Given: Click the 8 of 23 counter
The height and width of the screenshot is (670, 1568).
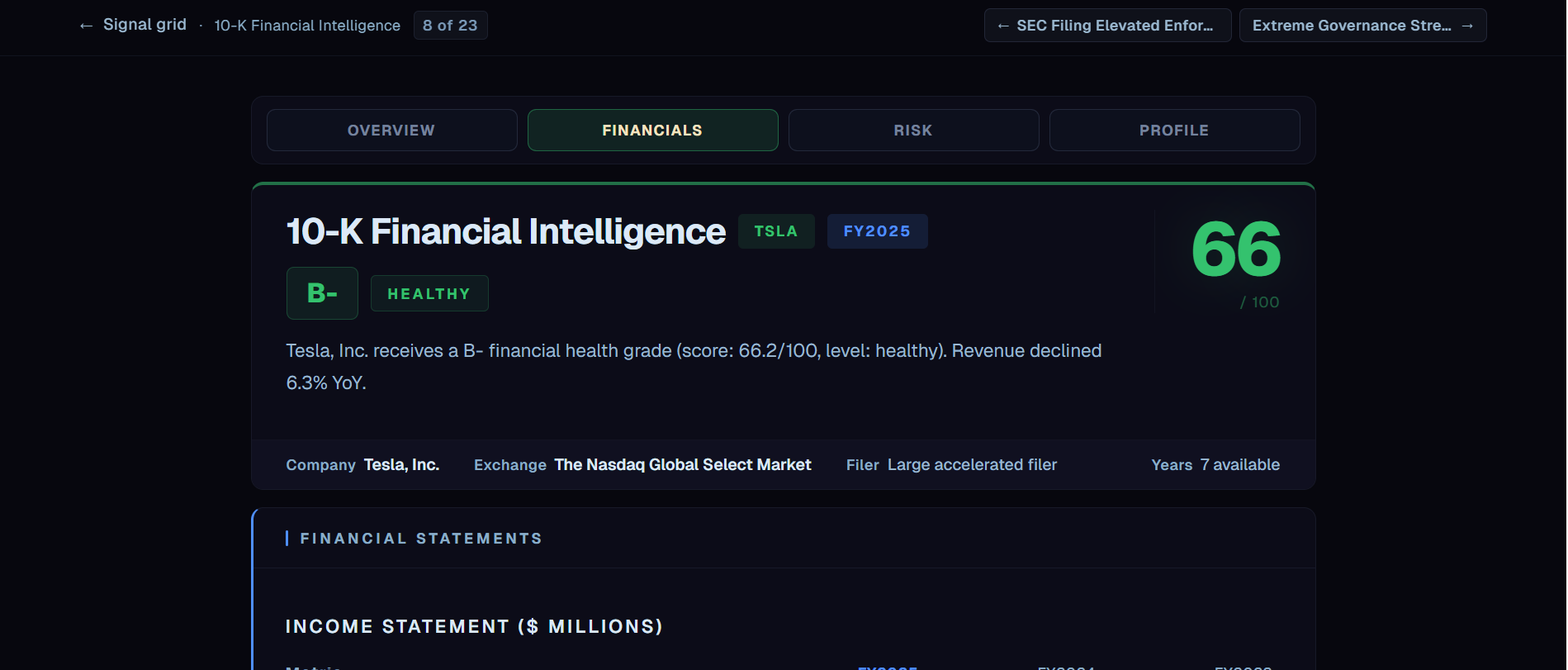Looking at the screenshot, I should (x=450, y=26).
